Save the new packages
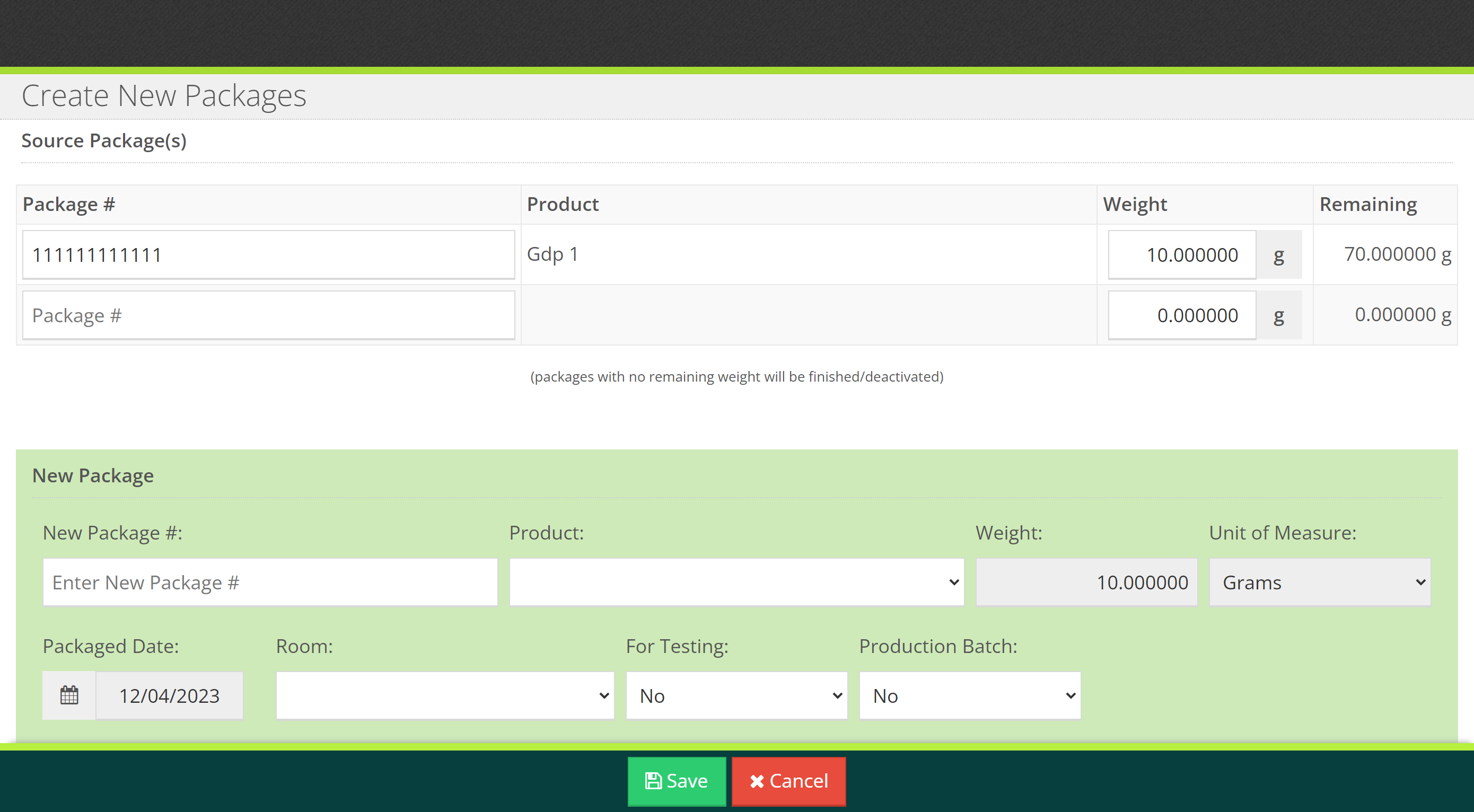The width and height of the screenshot is (1474, 812). click(x=677, y=781)
